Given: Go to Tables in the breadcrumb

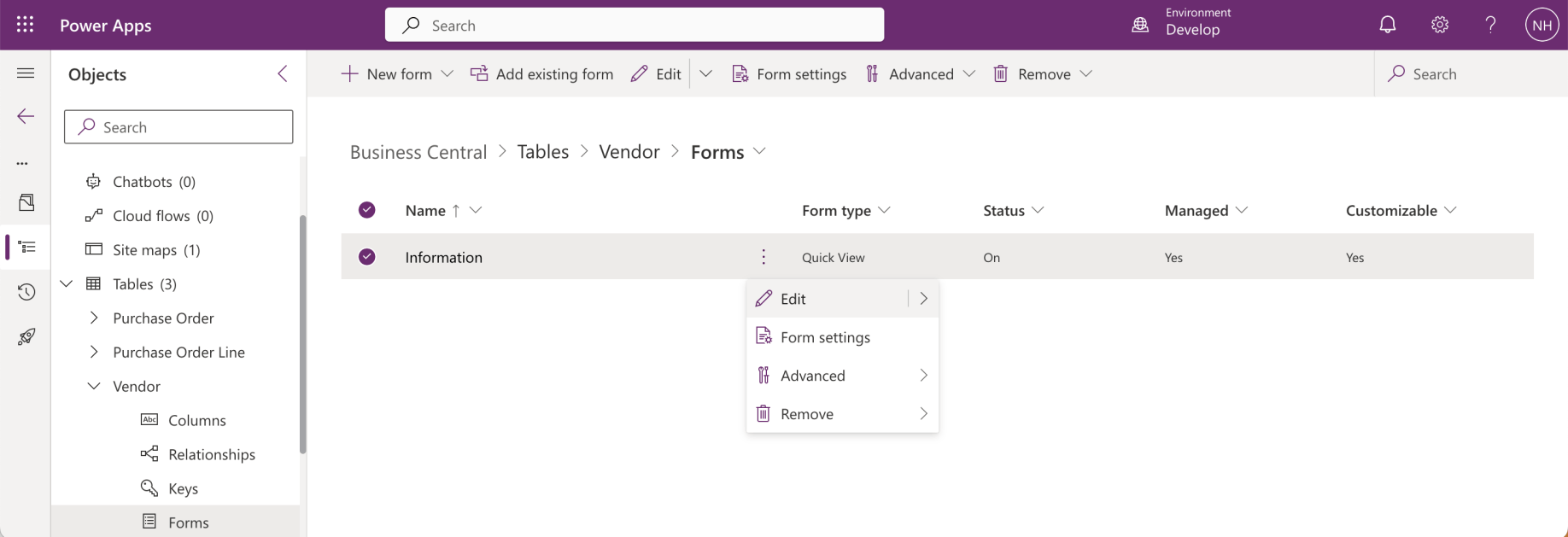Looking at the screenshot, I should click(543, 152).
